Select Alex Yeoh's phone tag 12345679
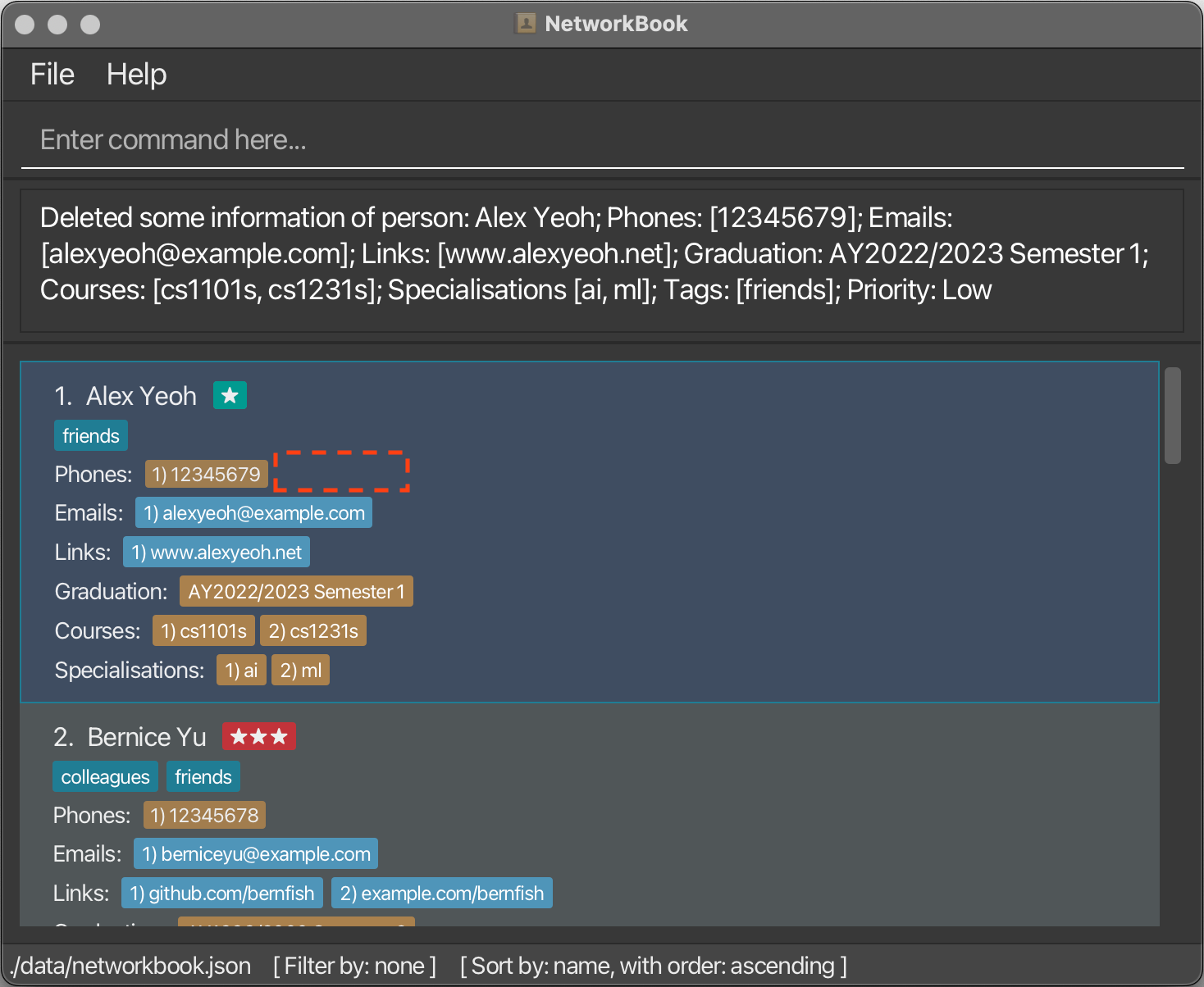The height and width of the screenshot is (987, 1204). pos(207,474)
